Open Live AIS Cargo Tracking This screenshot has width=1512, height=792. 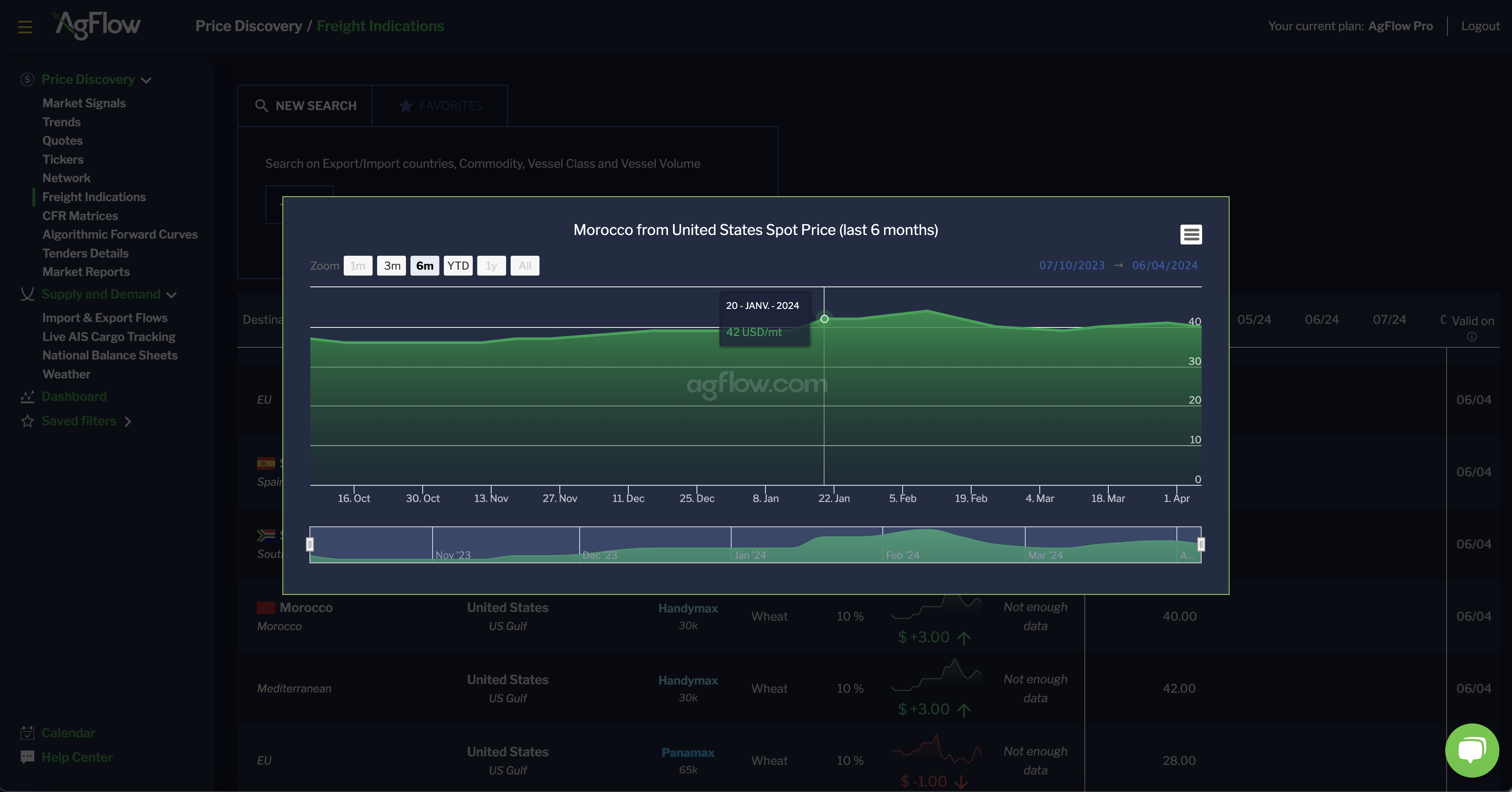tap(109, 337)
